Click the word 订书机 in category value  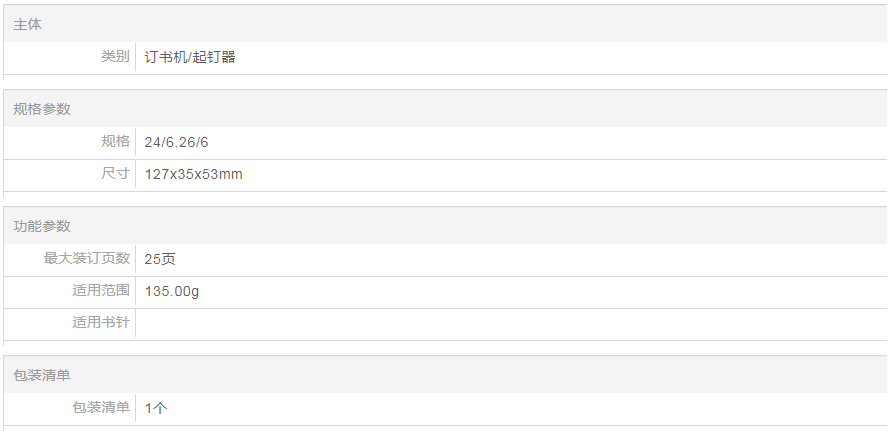pos(165,58)
